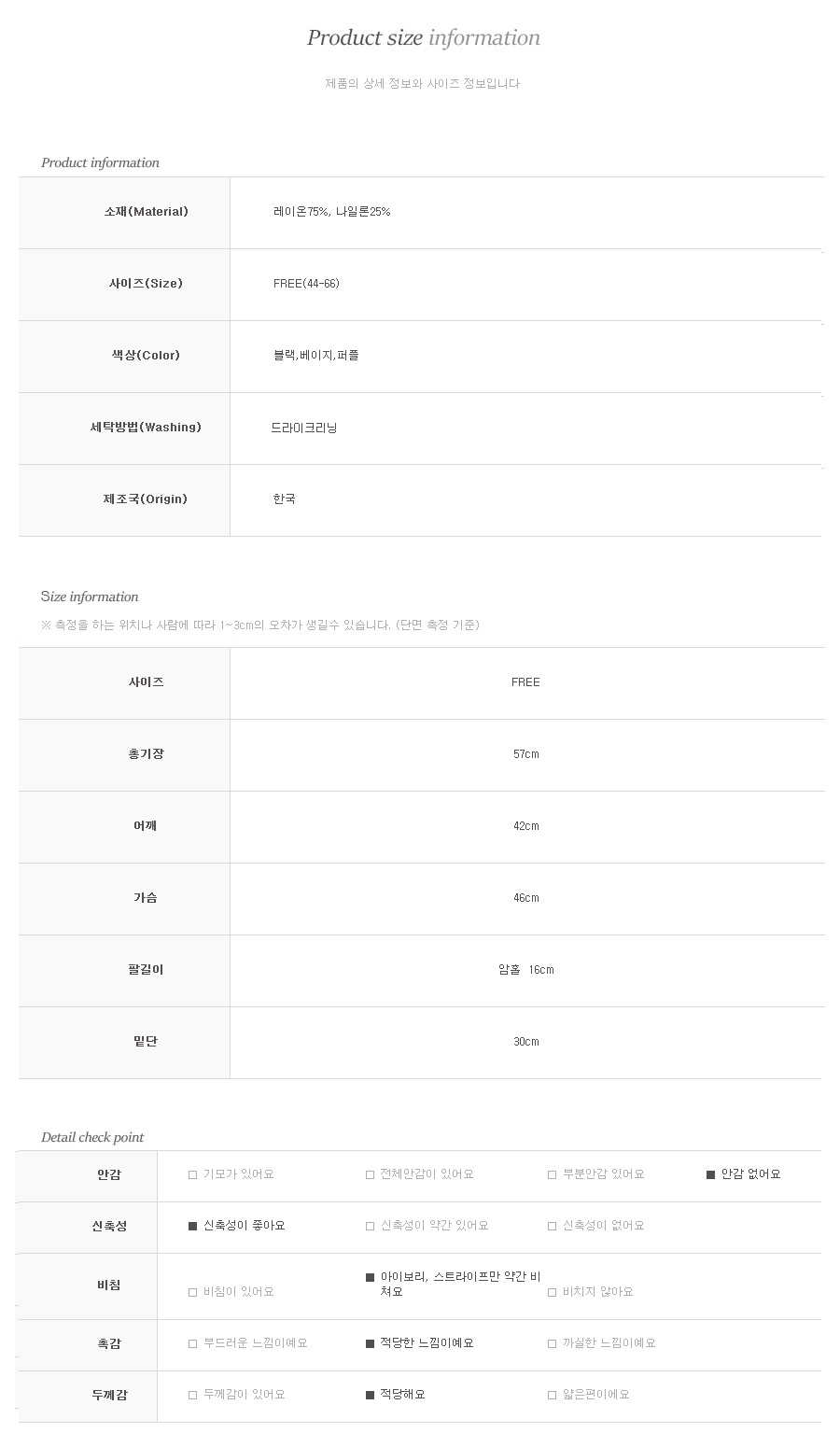Click the 'Product size information' heading
Viewport: 840px width, 1447px height.
[423, 38]
